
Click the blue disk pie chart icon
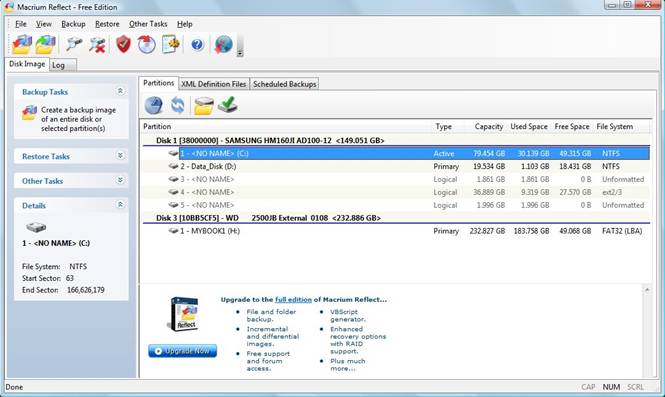click(x=154, y=105)
